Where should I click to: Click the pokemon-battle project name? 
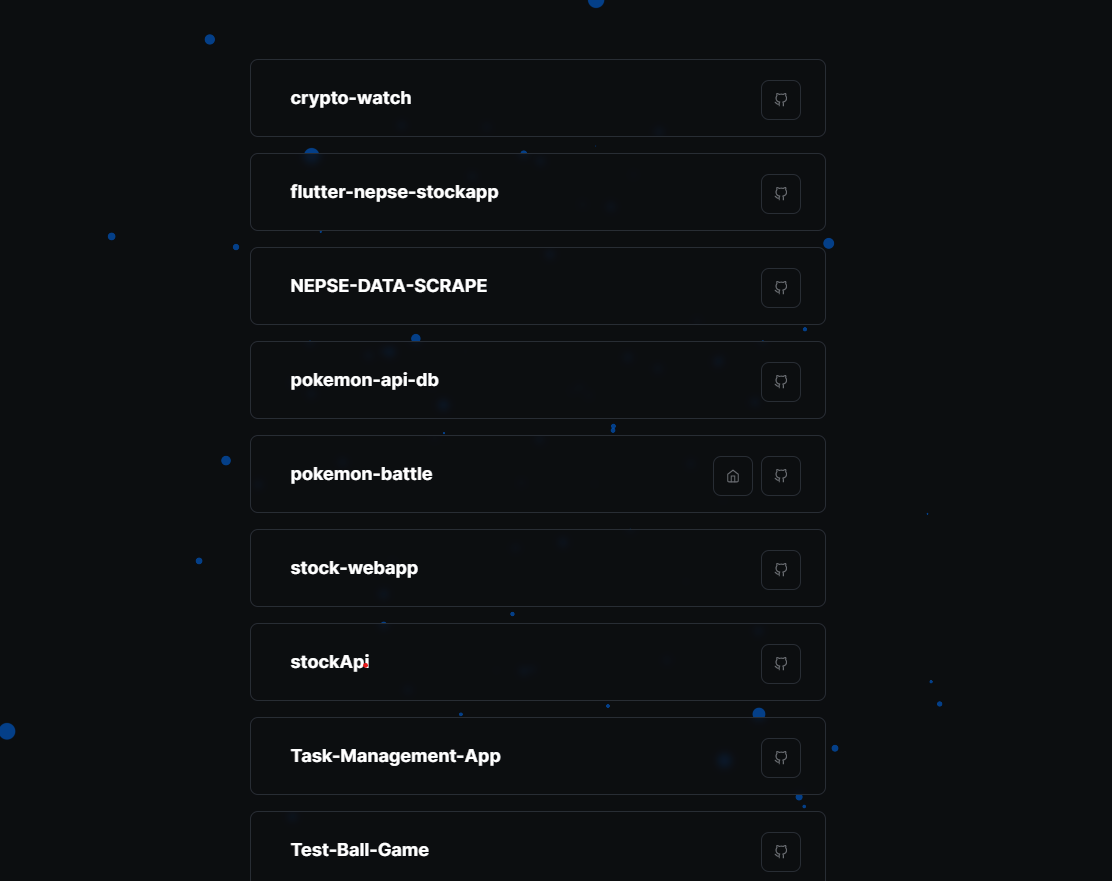362,474
